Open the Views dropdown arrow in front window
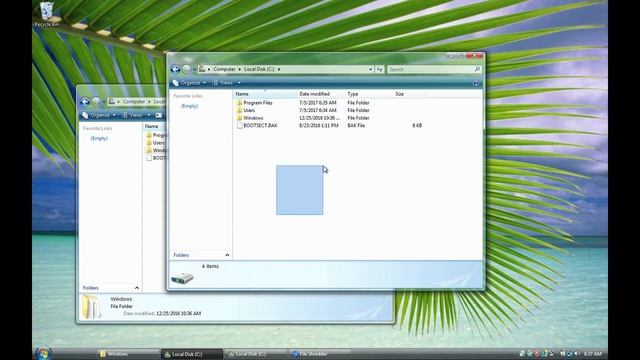 [x=239, y=83]
